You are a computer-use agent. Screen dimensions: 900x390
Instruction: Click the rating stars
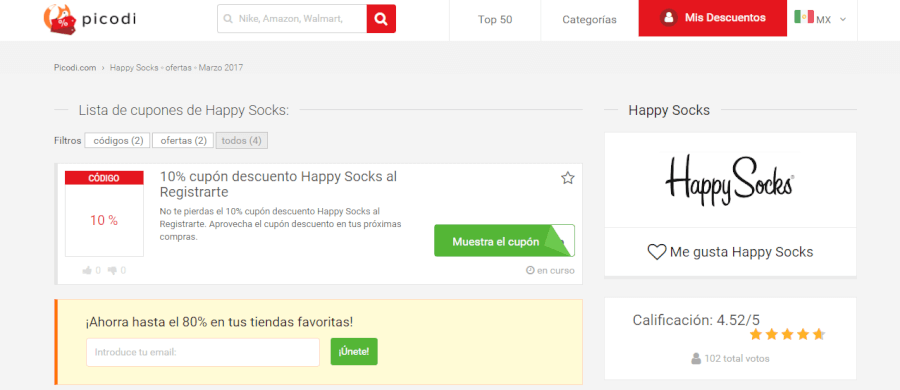click(787, 334)
